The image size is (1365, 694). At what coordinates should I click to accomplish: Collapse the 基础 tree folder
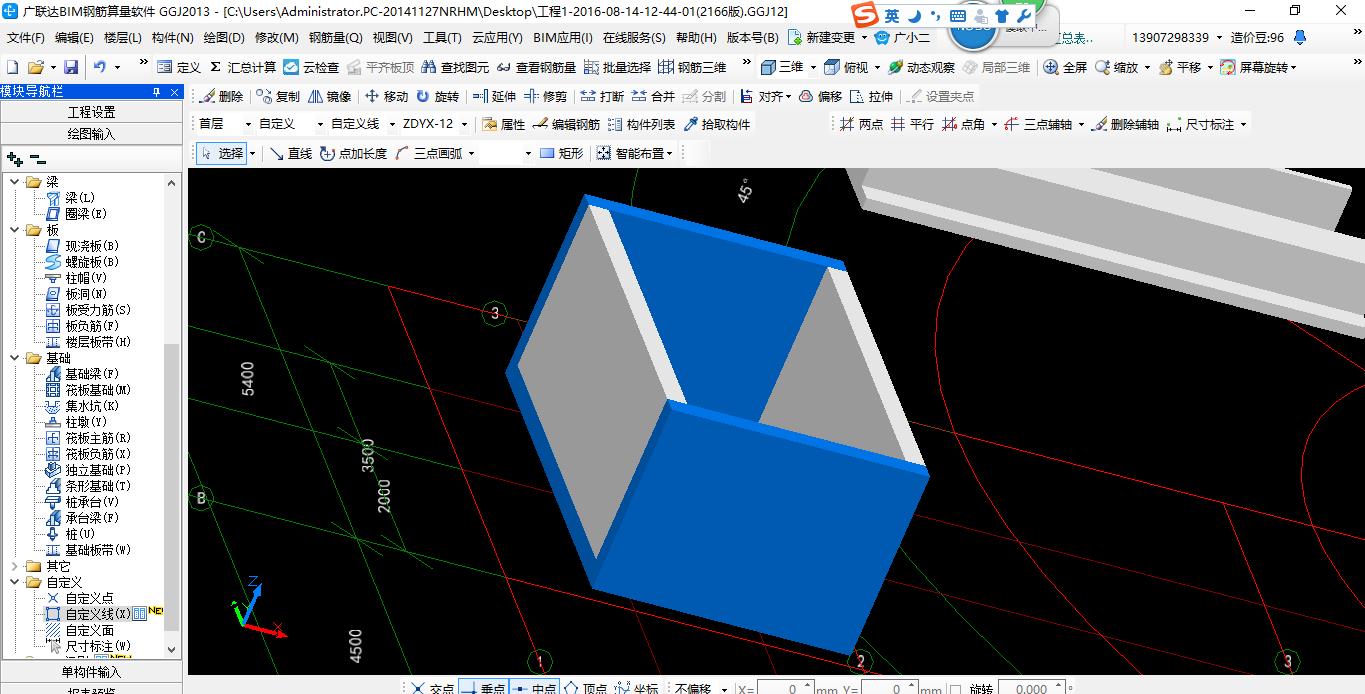click(x=15, y=358)
